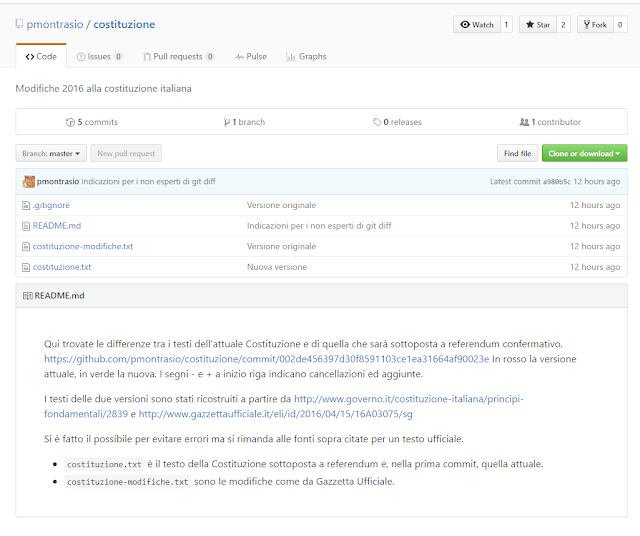
Task: View the 1 contributor page
Action: click(550, 122)
